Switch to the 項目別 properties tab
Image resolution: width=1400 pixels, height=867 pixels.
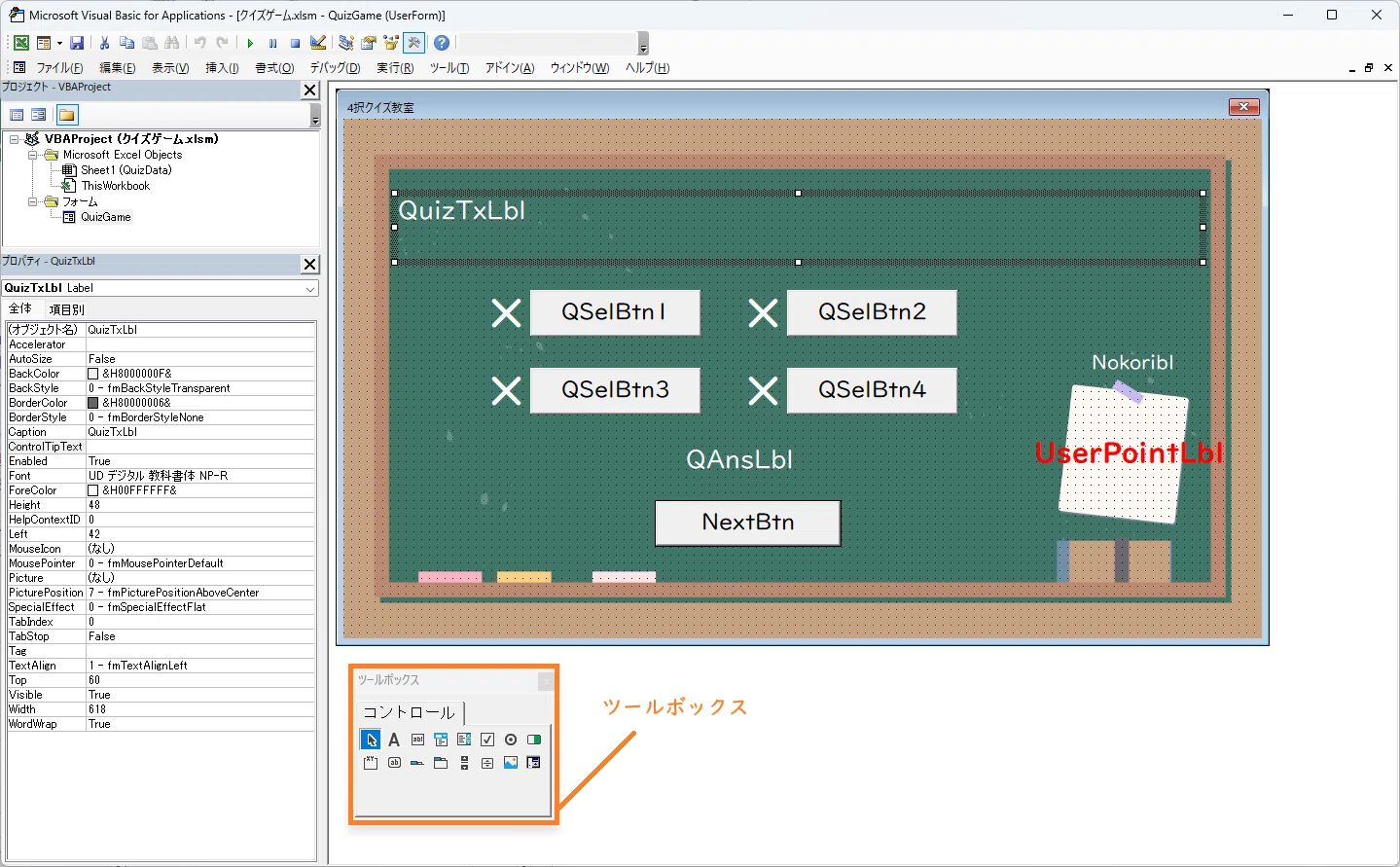tap(67, 309)
